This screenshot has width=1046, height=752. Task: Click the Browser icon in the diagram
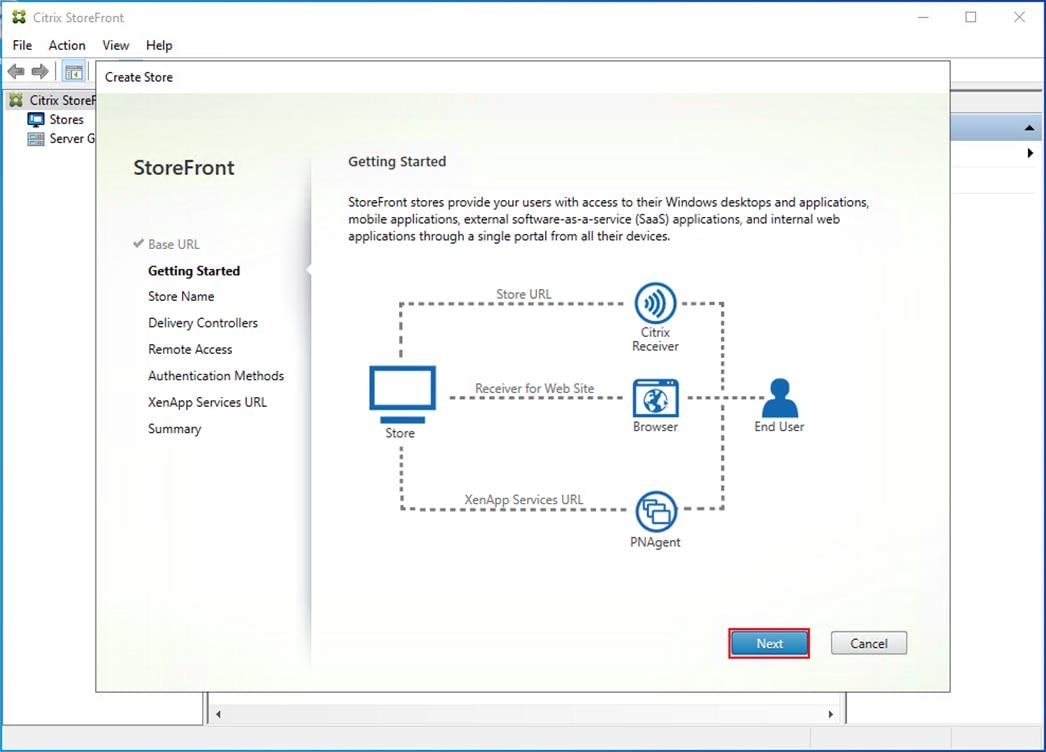pyautogui.click(x=655, y=397)
